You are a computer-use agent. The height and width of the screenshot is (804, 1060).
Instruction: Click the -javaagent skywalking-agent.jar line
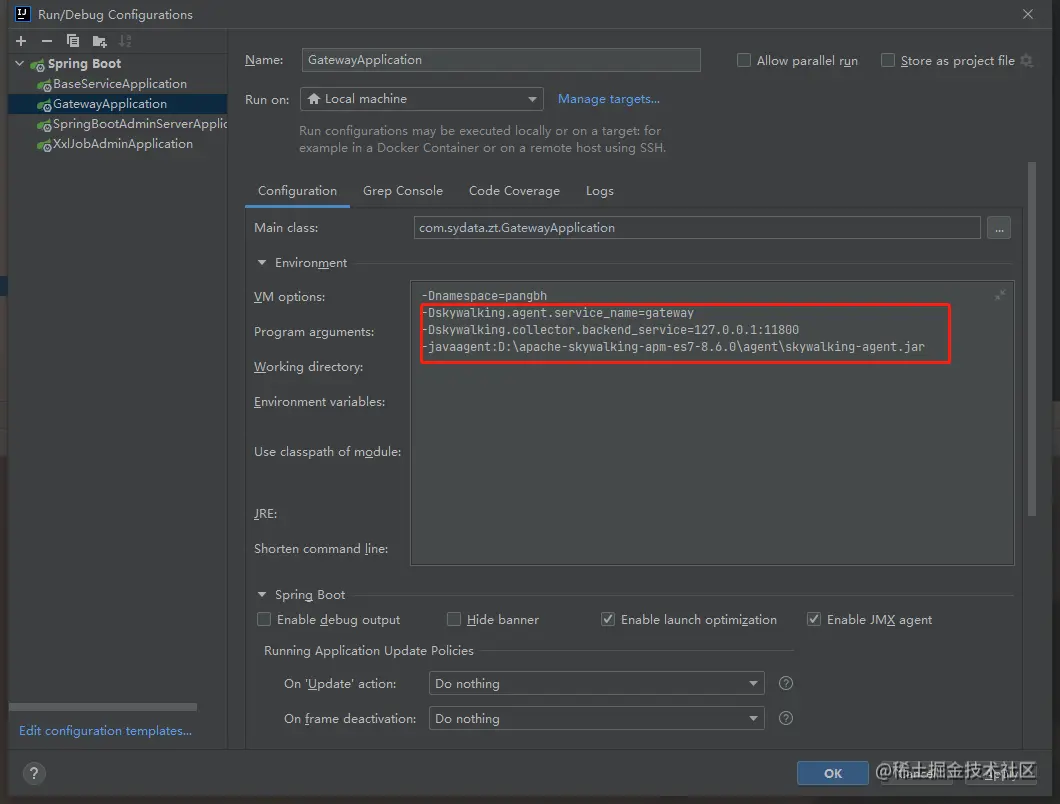673,347
